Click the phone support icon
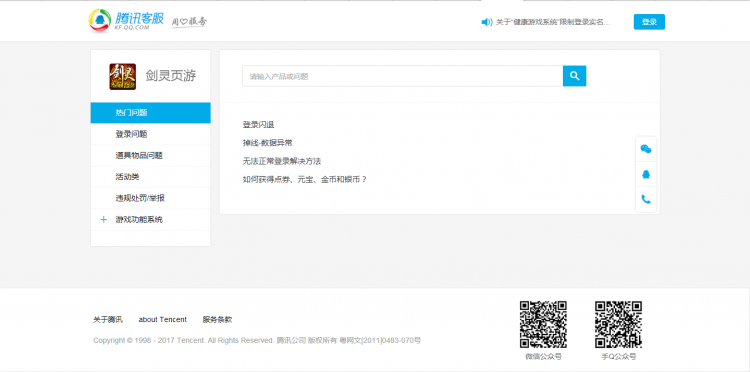Screen dimensions: 750x372 point(646,199)
